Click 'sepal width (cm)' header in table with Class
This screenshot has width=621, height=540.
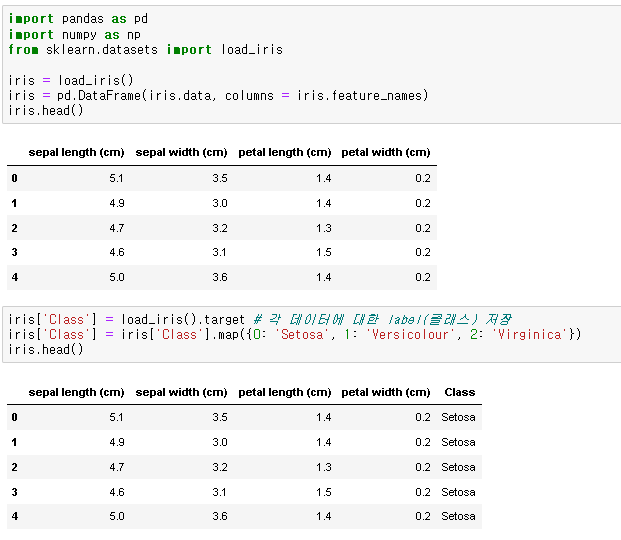click(181, 392)
